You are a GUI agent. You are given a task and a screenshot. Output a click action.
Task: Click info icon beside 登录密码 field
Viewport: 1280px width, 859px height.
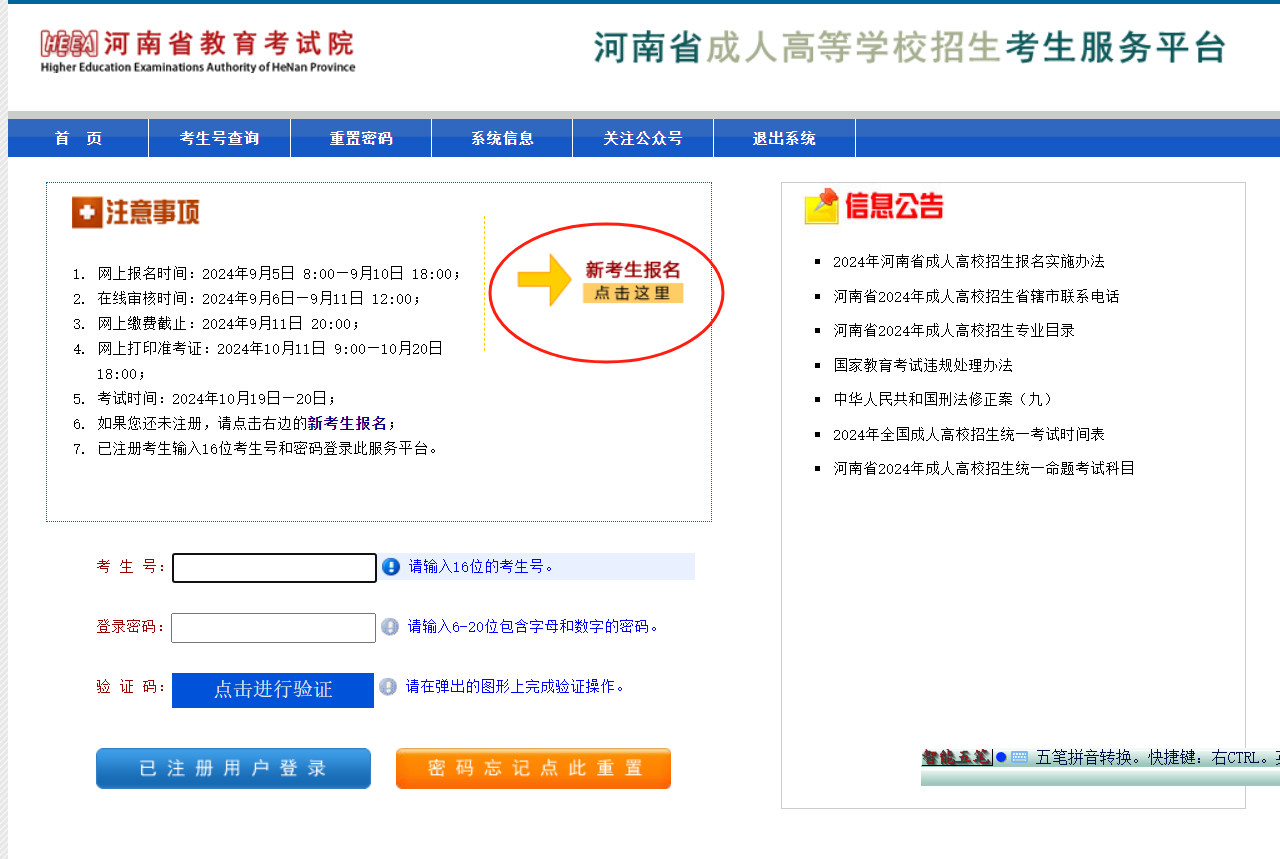[x=390, y=627]
